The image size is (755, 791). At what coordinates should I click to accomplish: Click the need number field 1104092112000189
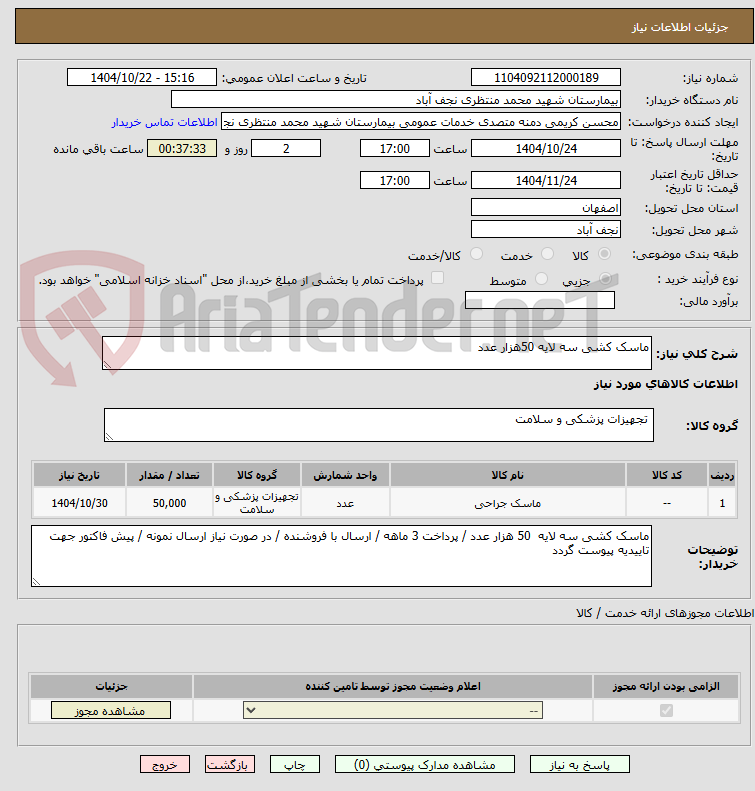pyautogui.click(x=546, y=78)
